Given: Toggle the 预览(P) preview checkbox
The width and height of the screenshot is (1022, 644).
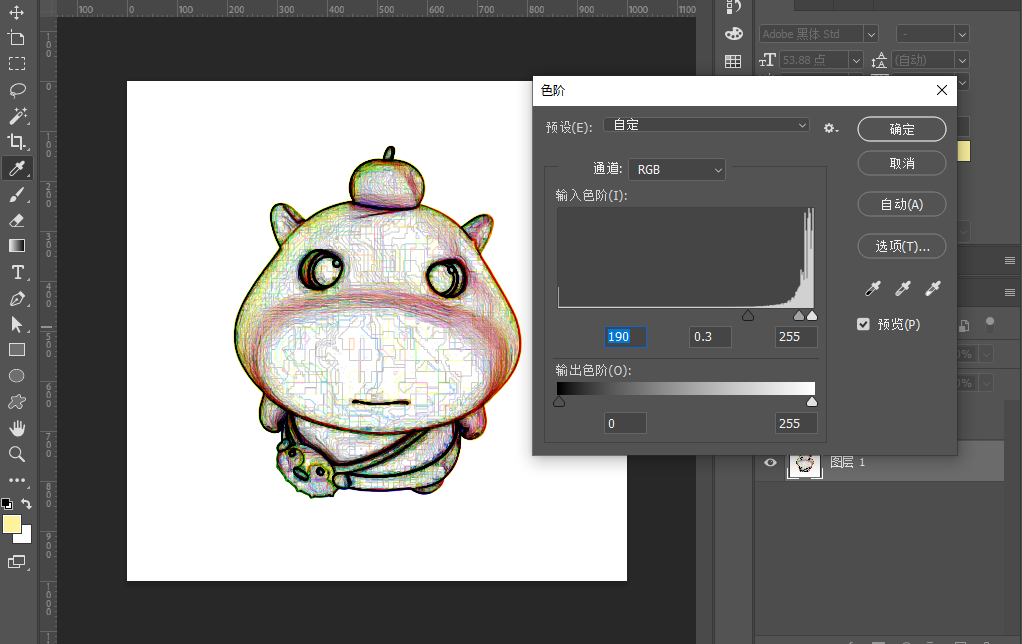Looking at the screenshot, I should pos(863,324).
